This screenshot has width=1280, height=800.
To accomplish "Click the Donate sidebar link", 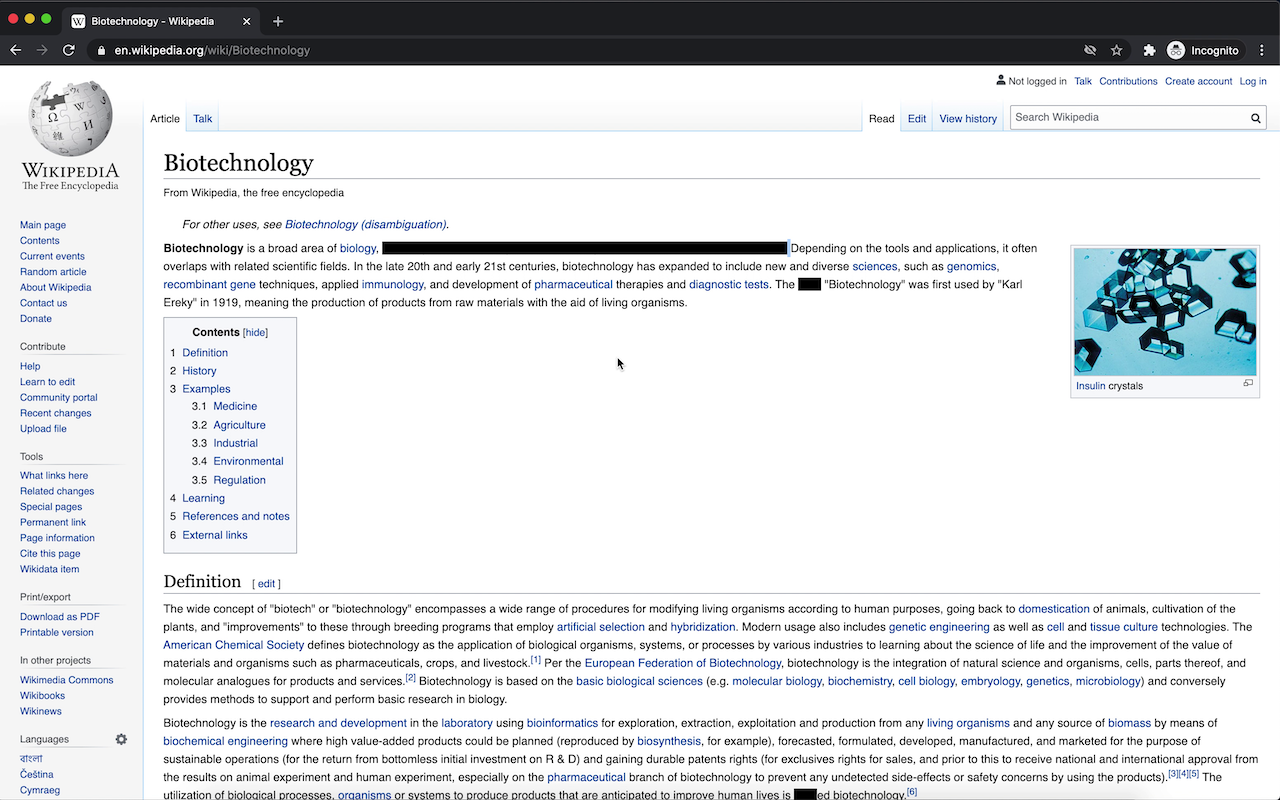I will pos(36,319).
